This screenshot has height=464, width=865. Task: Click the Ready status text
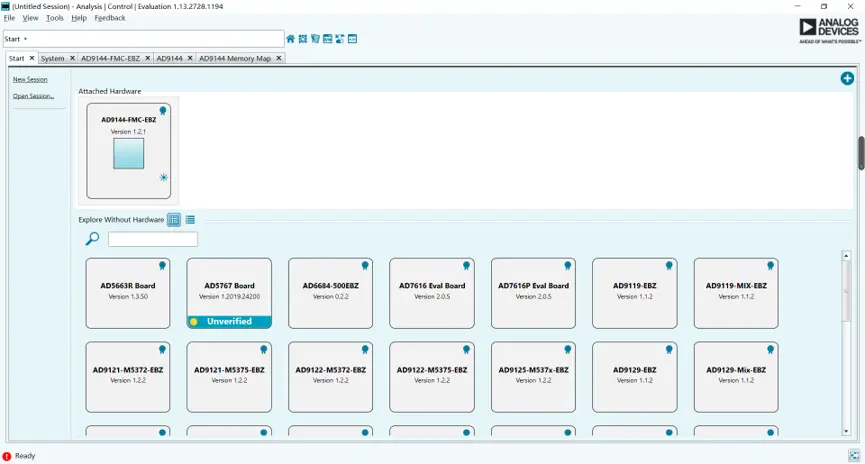point(25,456)
